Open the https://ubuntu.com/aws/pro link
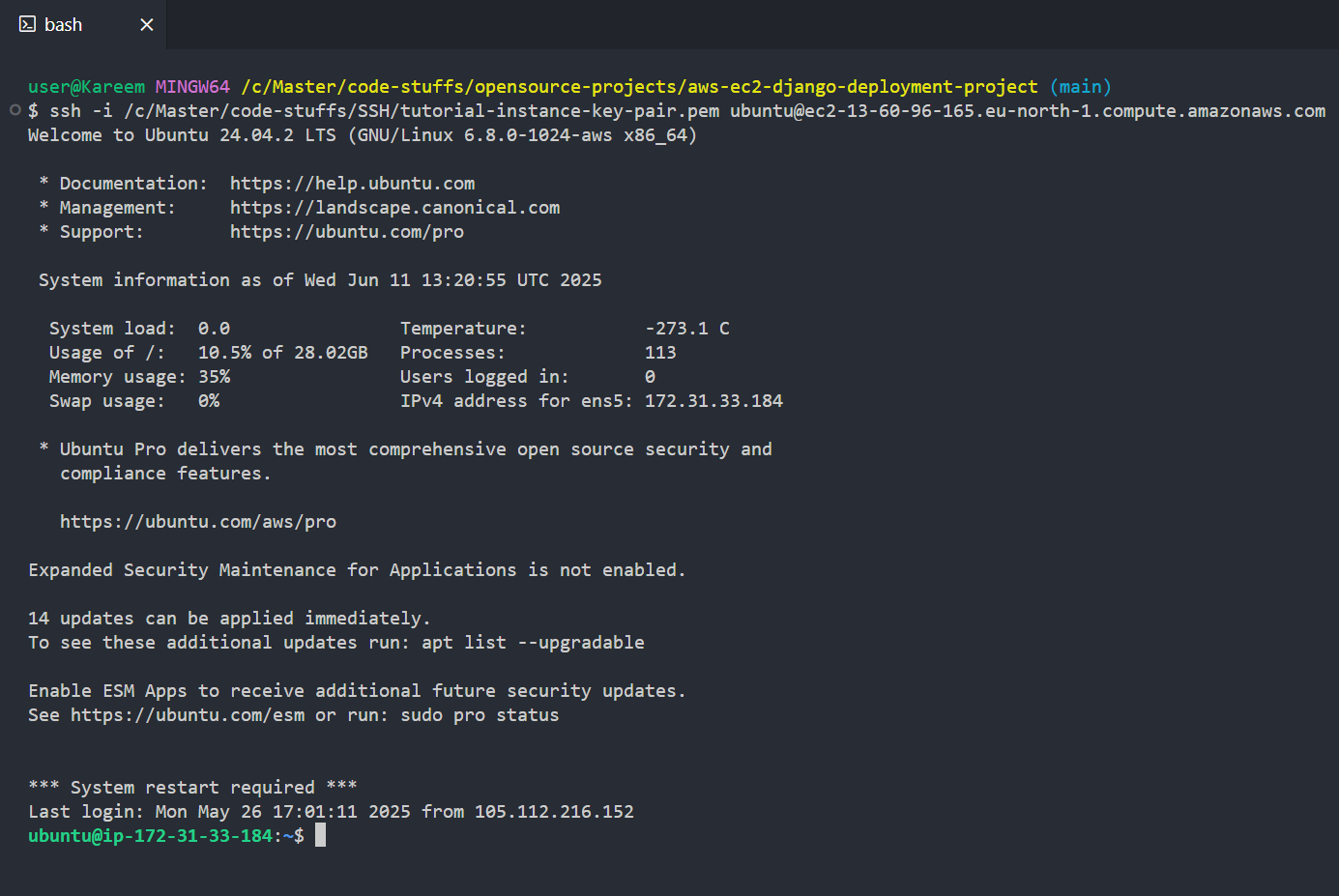Image resolution: width=1339 pixels, height=896 pixels. [x=198, y=522]
